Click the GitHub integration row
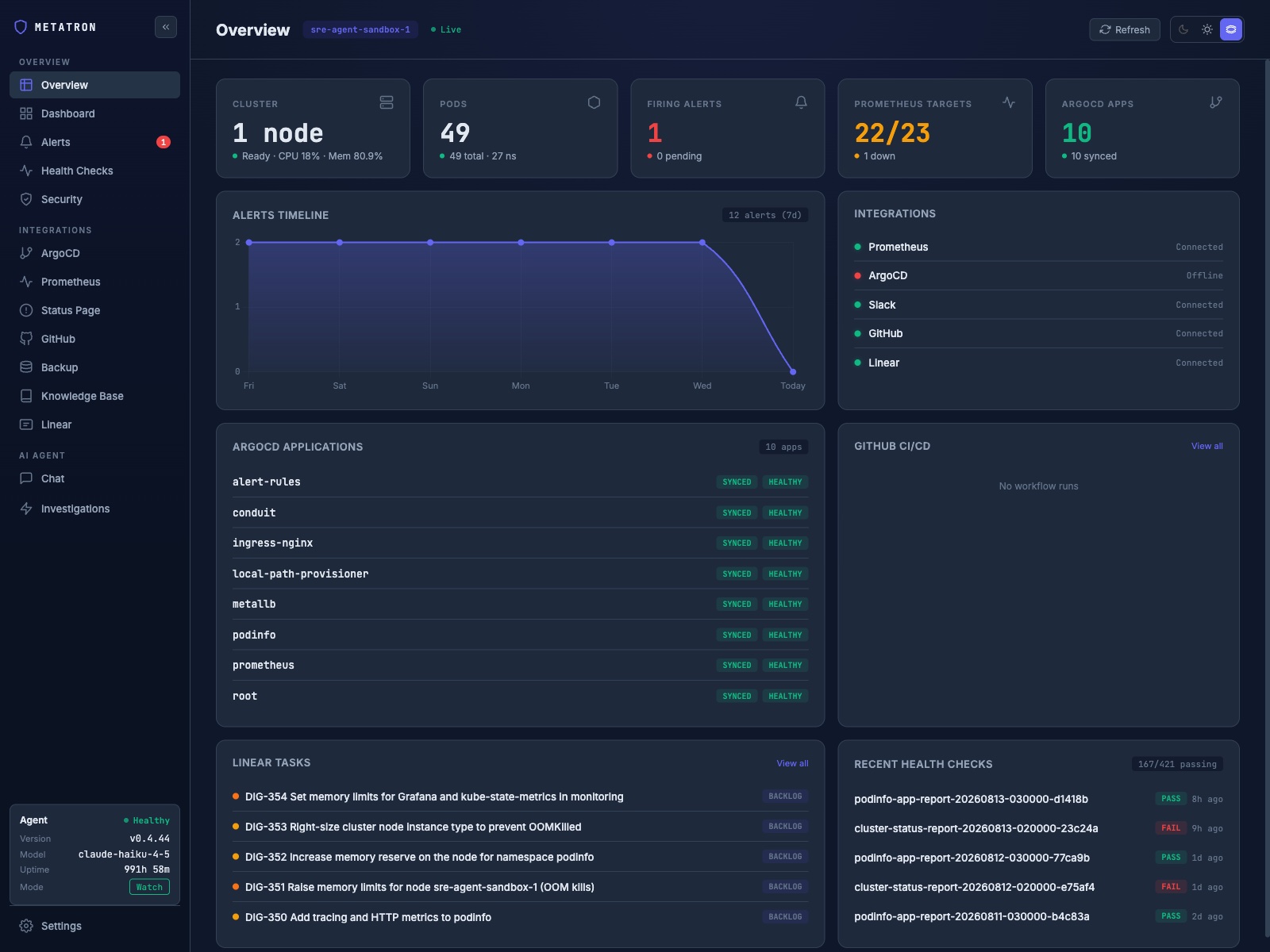 click(1038, 333)
